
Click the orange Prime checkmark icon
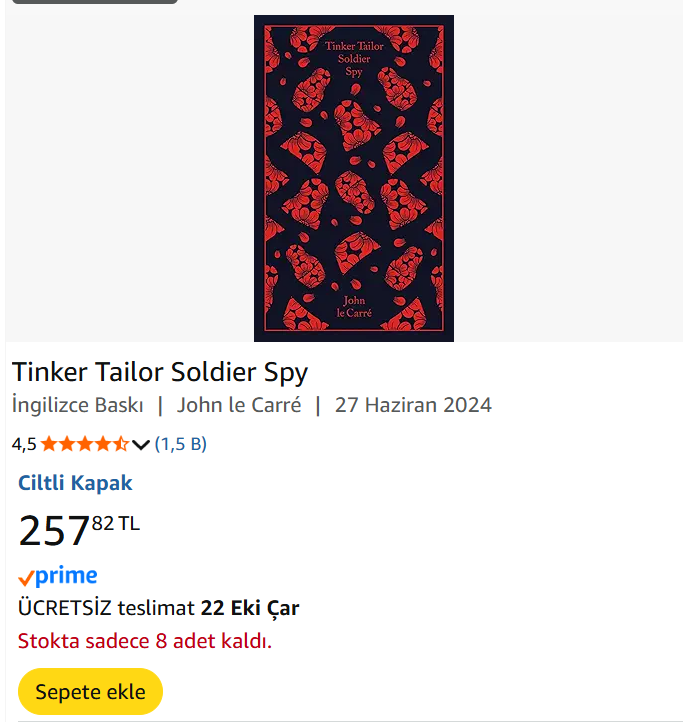point(26,578)
